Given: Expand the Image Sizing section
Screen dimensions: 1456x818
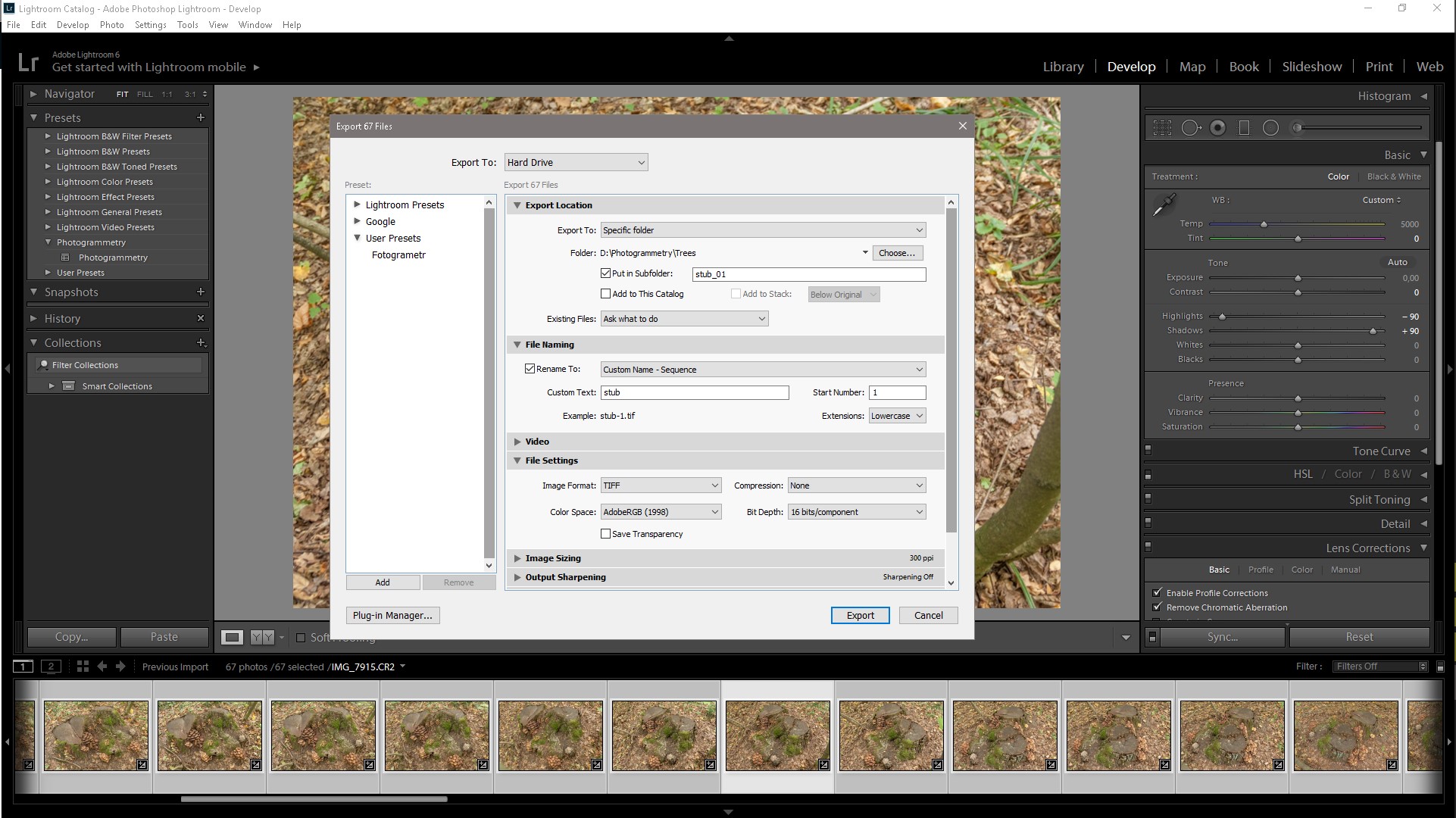Looking at the screenshot, I should pos(553,558).
